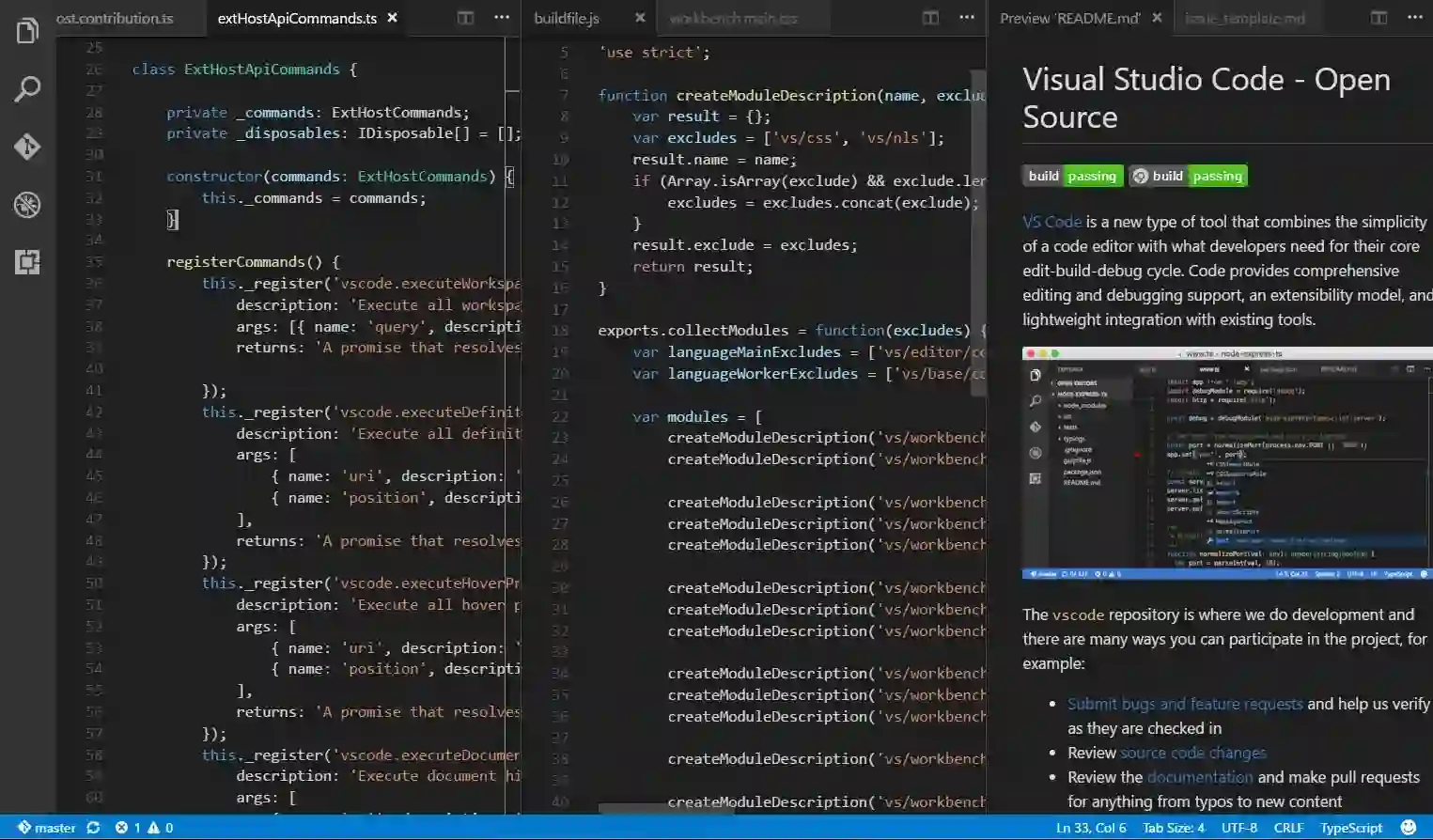Screen dimensions: 1433x840
Task: Open the TypeScript language mode picker
Action: coord(1350,828)
